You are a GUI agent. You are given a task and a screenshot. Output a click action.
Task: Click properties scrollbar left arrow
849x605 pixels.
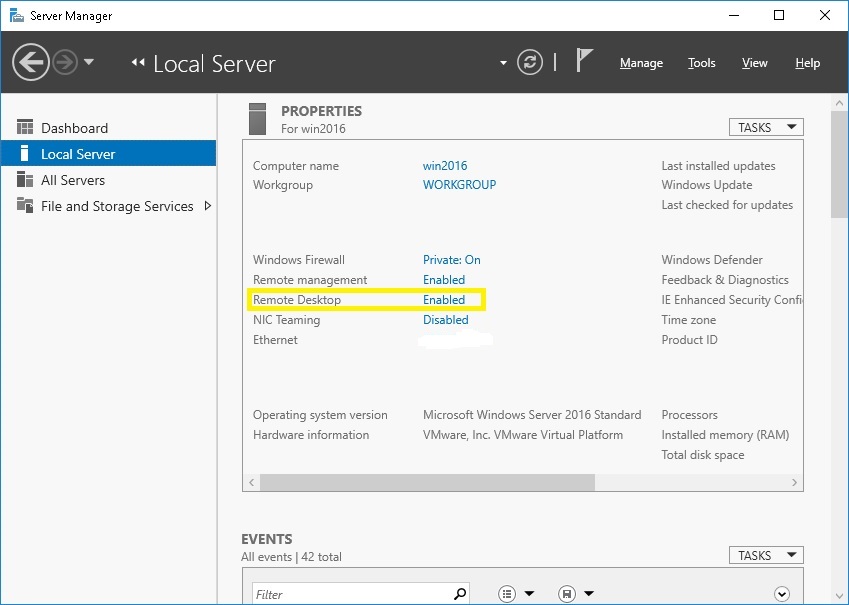251,482
